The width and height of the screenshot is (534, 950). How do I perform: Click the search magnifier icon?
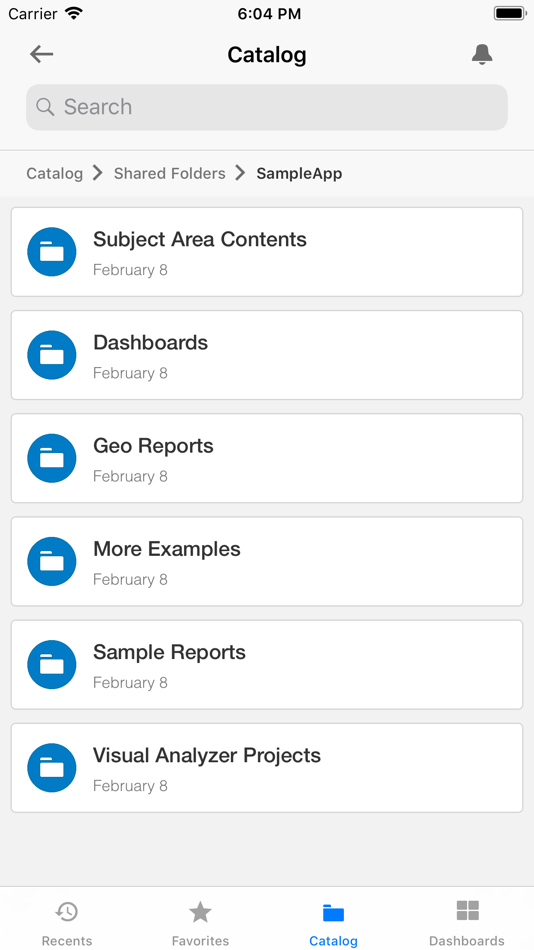[x=45, y=107]
